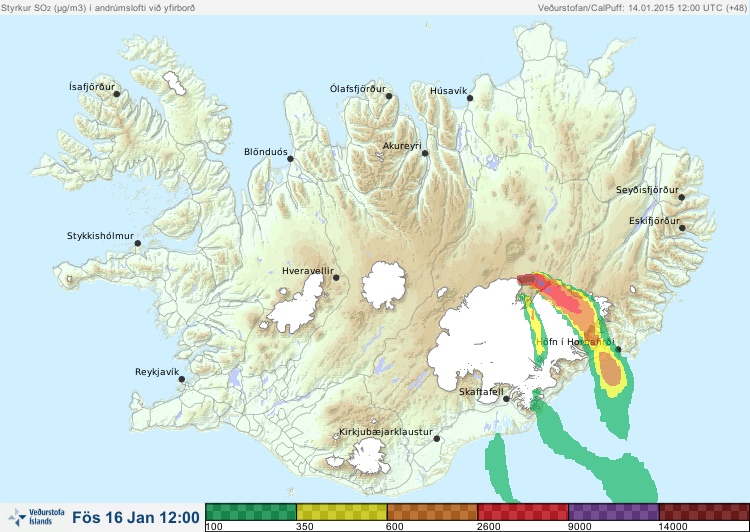The width and height of the screenshot is (750, 532).
Task: Click the Húsavík label
Action: tap(449, 91)
